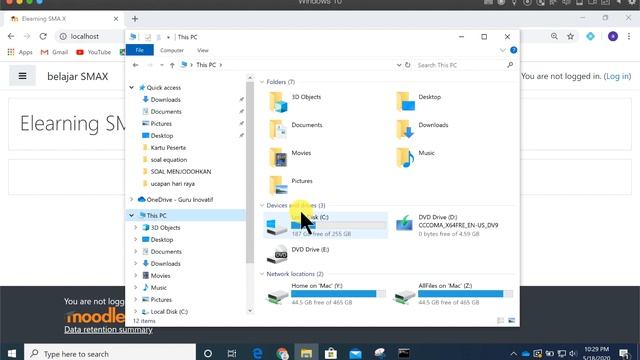Open Data retention summary link

point(108,330)
